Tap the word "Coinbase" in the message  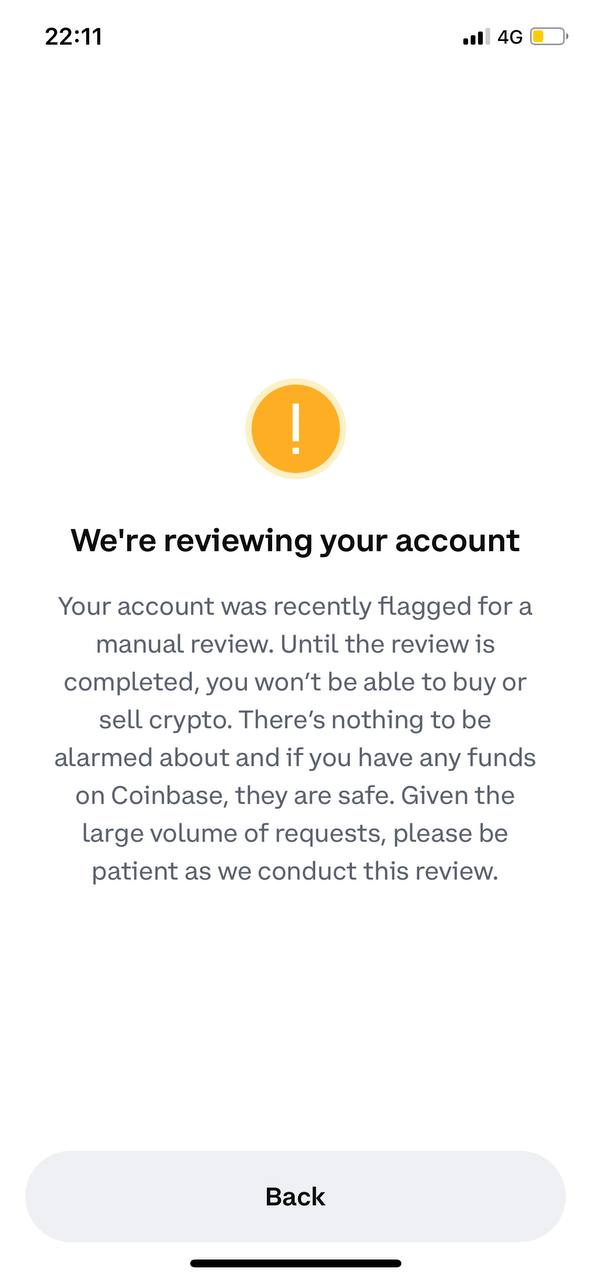156,795
